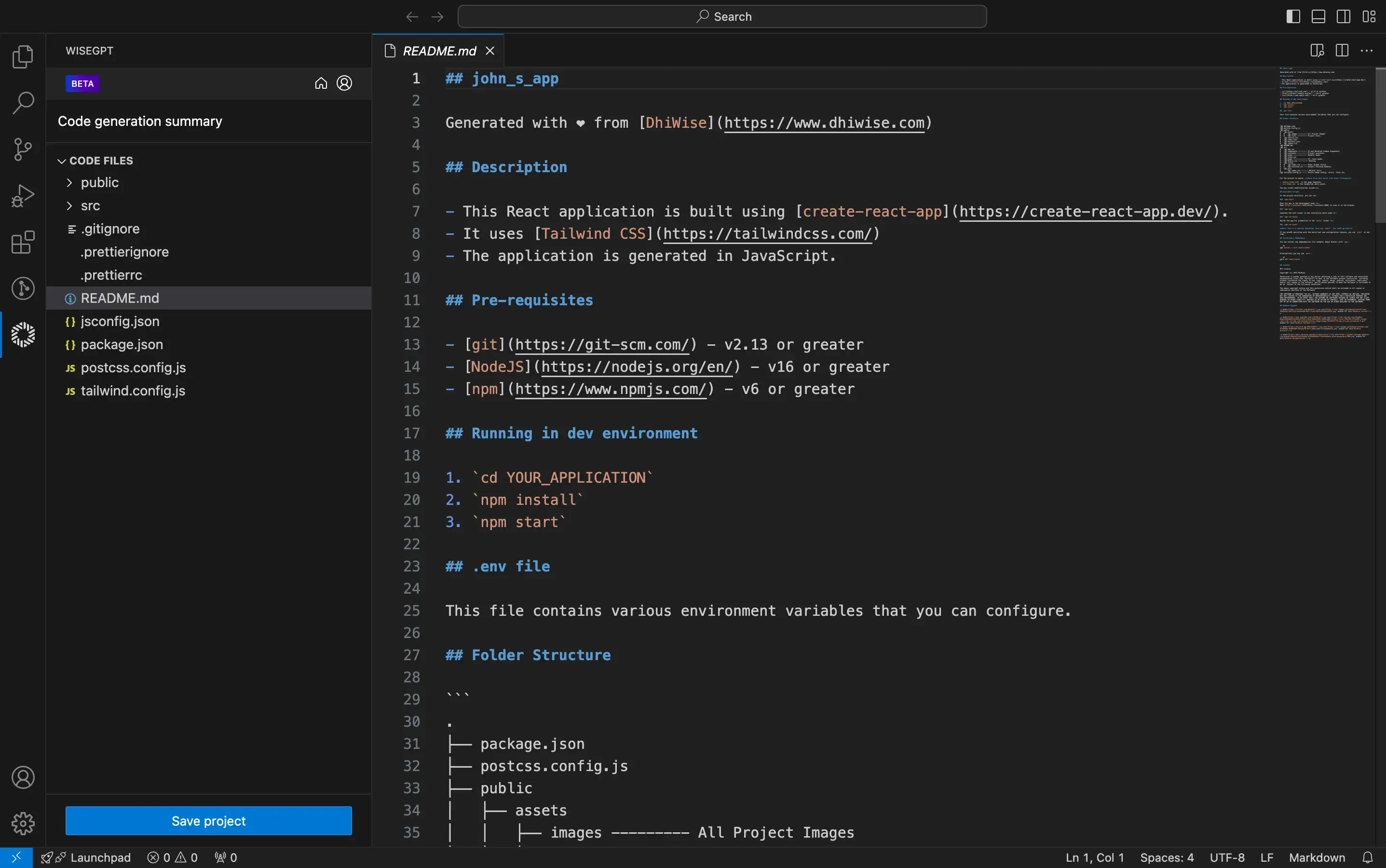Click the UTF-8 encoding in status bar

point(1227,857)
